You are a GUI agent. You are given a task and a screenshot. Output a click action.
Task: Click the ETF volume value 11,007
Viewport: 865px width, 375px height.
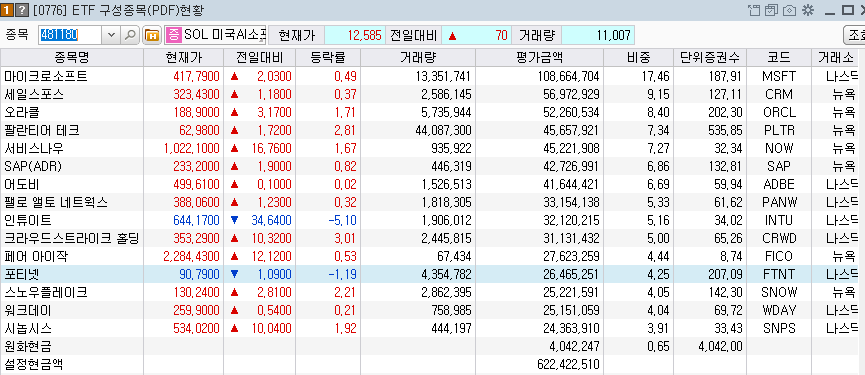click(x=613, y=35)
